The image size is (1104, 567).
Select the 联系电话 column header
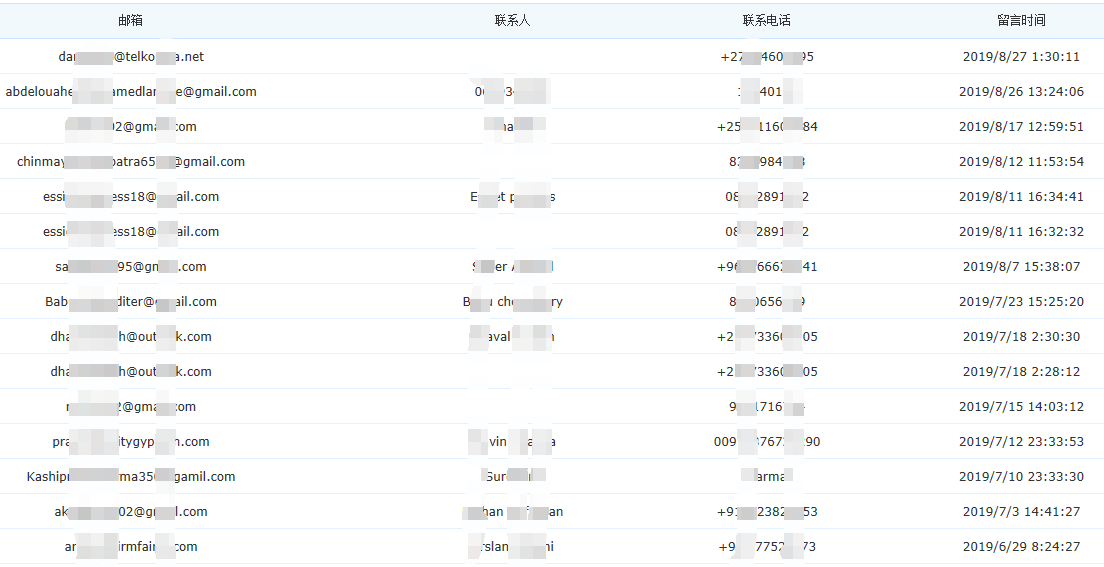(x=766, y=20)
